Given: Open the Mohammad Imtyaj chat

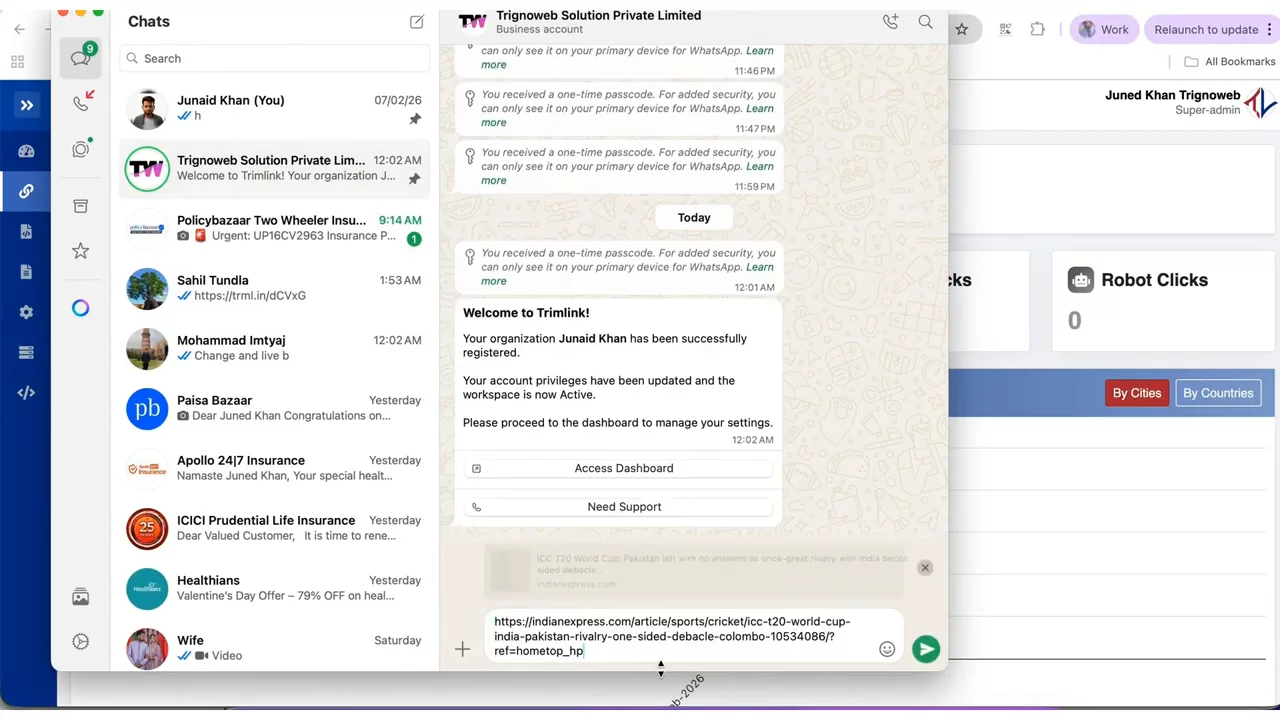Looking at the screenshot, I should (x=275, y=348).
